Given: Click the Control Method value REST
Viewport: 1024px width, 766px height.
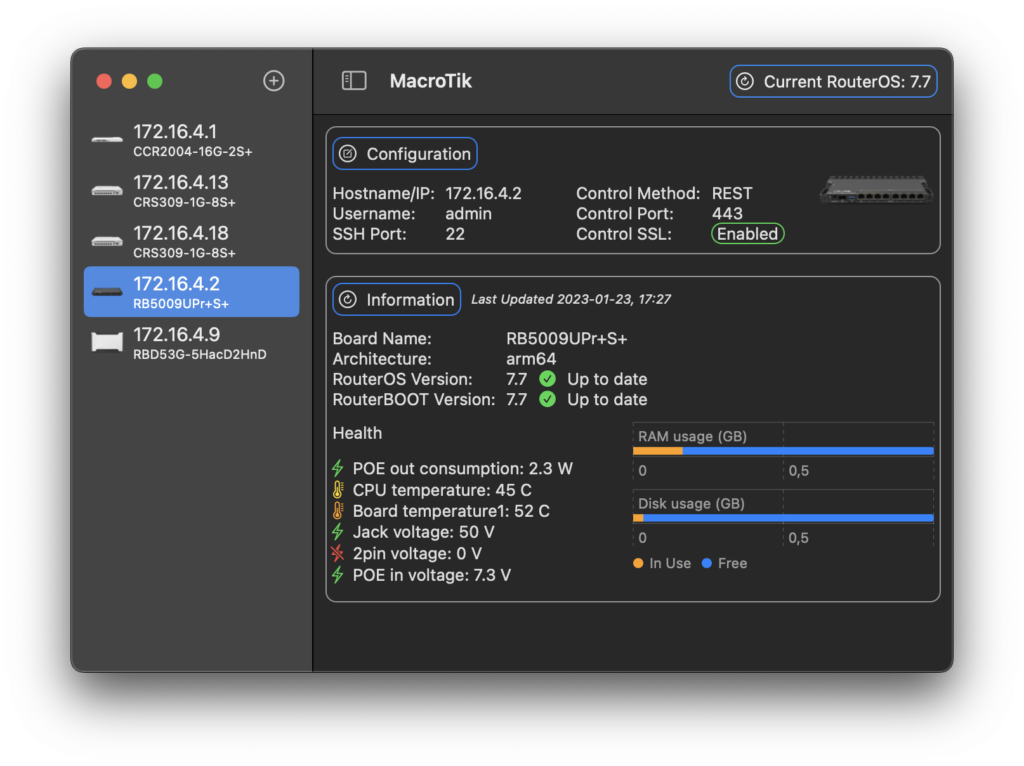Looking at the screenshot, I should [732, 193].
